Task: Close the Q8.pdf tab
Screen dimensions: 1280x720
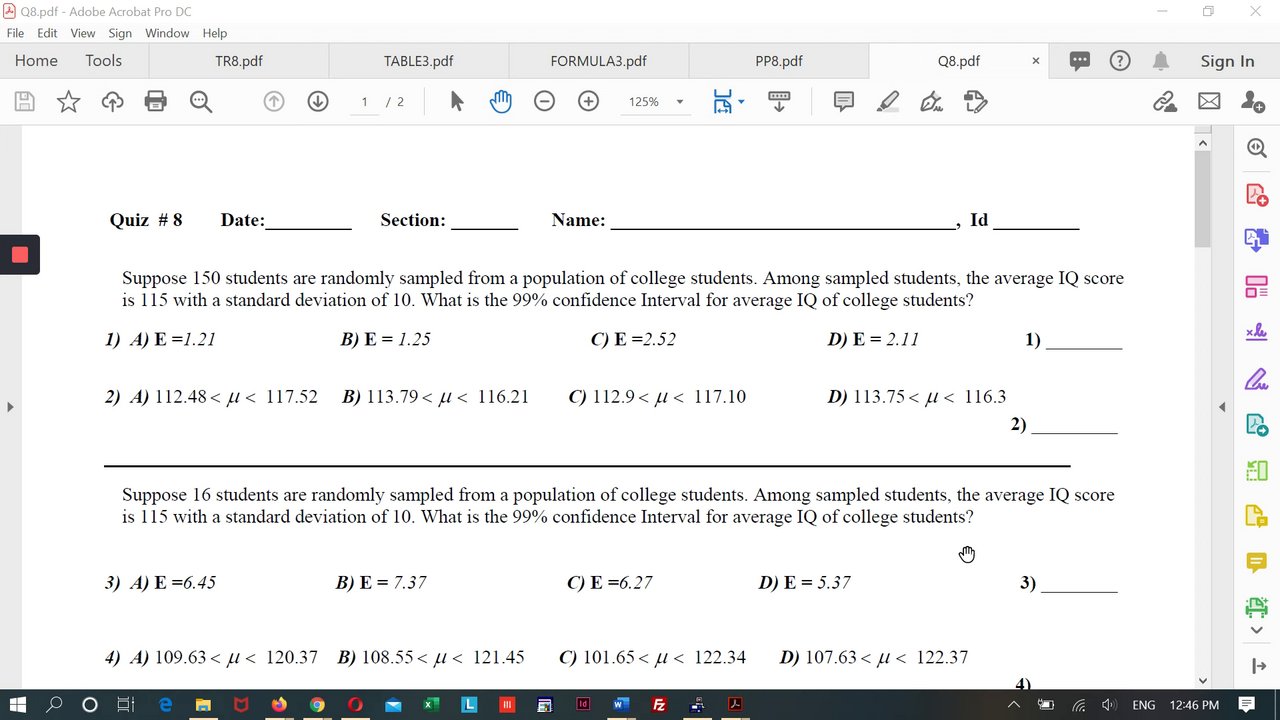Action: (1036, 61)
